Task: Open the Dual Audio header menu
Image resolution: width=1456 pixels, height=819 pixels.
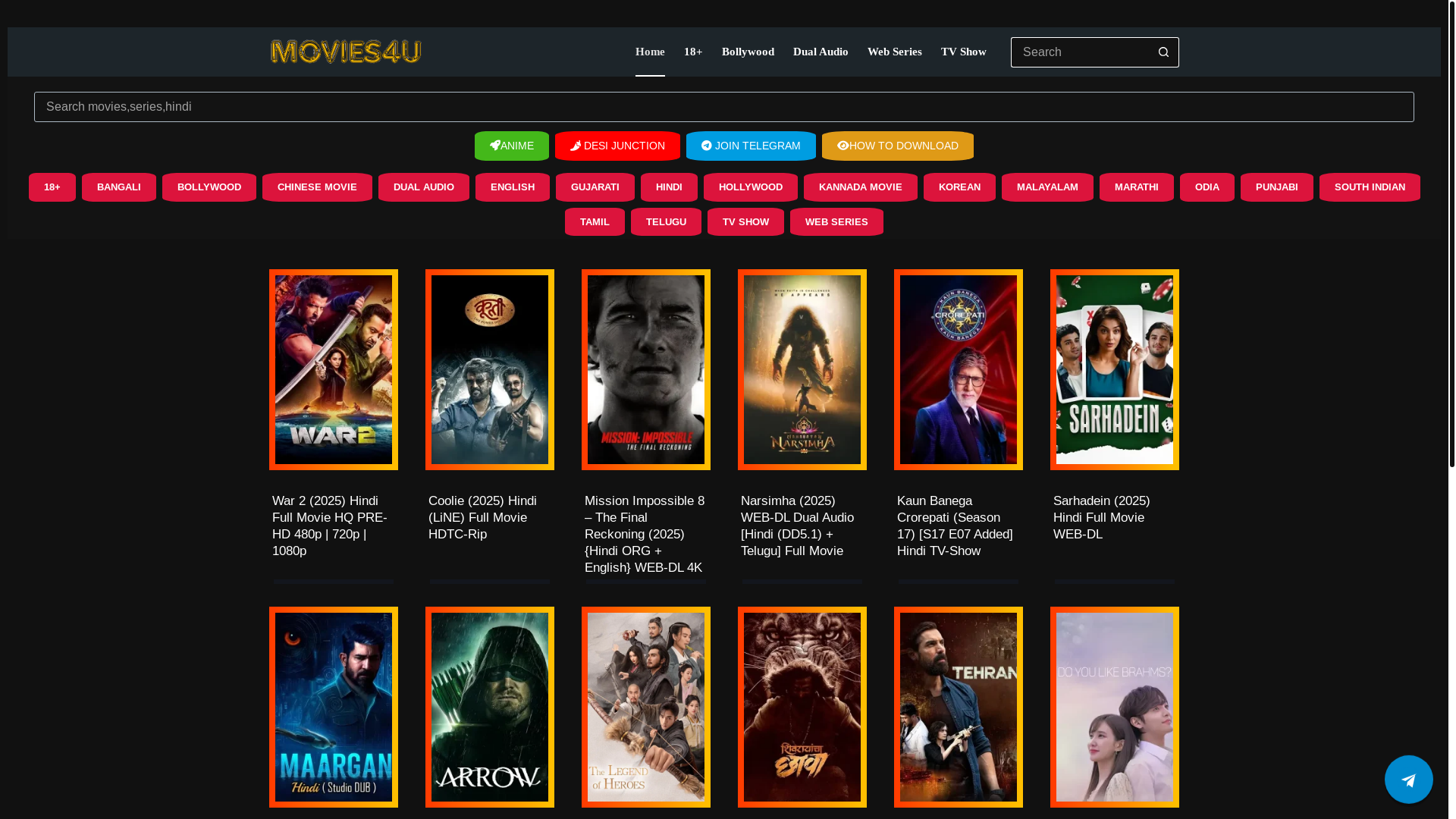Action: 821,52
